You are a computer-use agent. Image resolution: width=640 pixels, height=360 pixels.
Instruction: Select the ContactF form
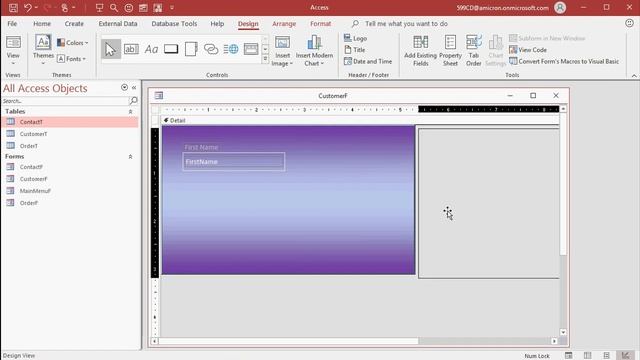coord(70,167)
